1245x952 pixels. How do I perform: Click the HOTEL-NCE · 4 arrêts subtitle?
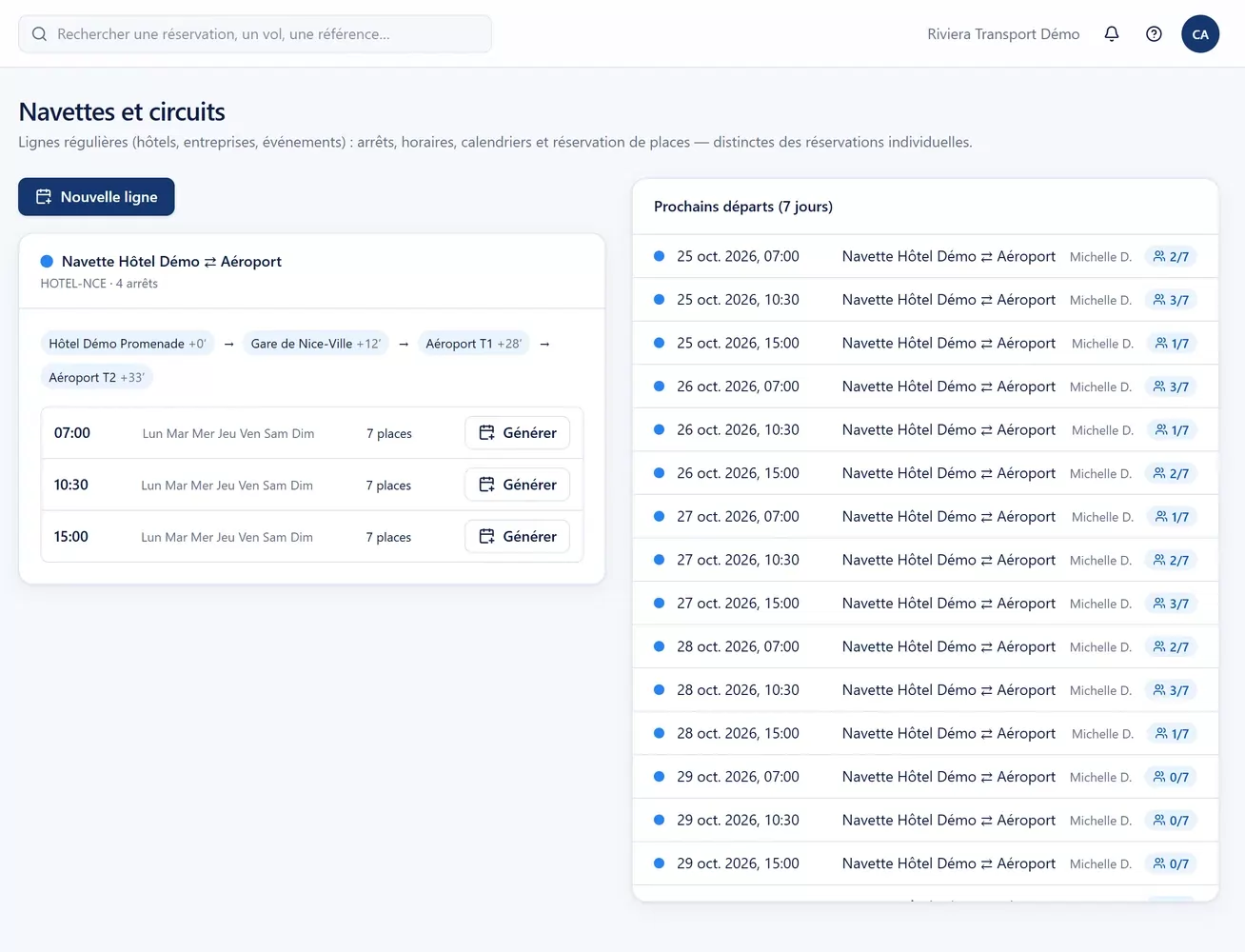[x=99, y=284]
